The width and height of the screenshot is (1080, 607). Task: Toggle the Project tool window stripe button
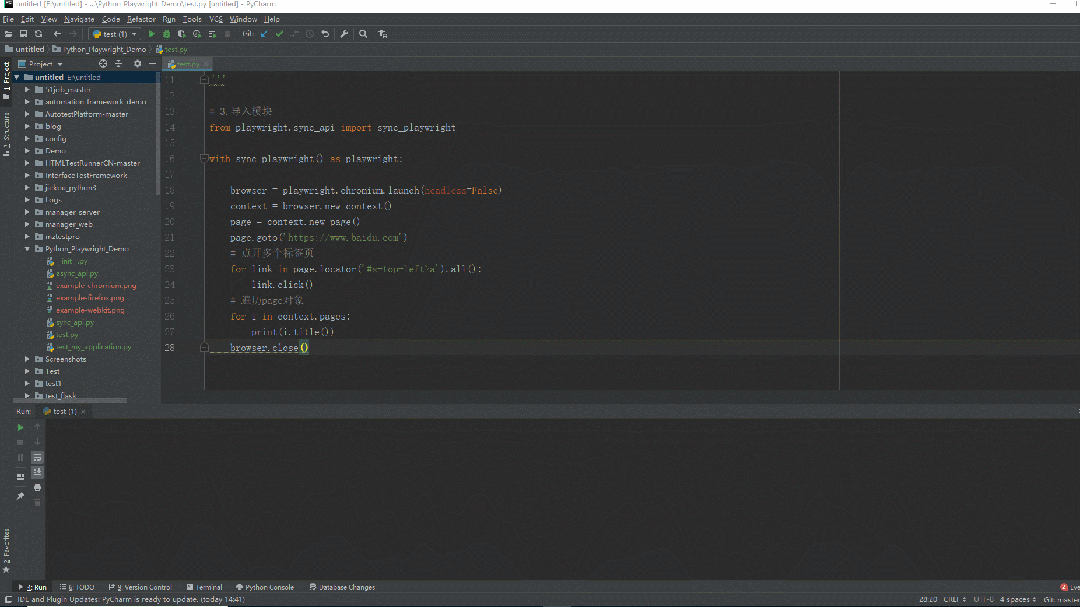pyautogui.click(x=6, y=81)
